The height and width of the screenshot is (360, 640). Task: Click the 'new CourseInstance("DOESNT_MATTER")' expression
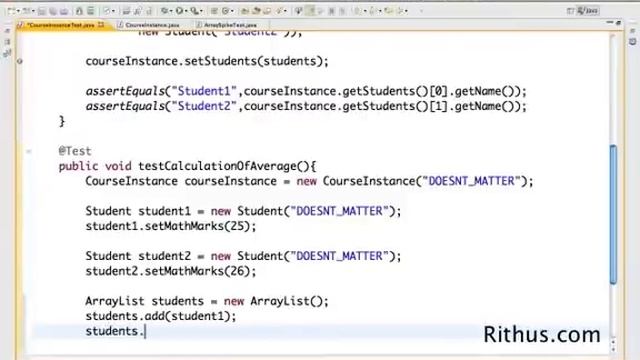click(412, 181)
